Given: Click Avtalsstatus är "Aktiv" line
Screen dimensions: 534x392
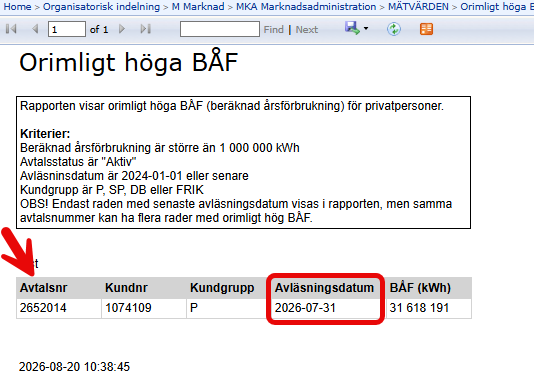Looking at the screenshot, I should point(78,162).
